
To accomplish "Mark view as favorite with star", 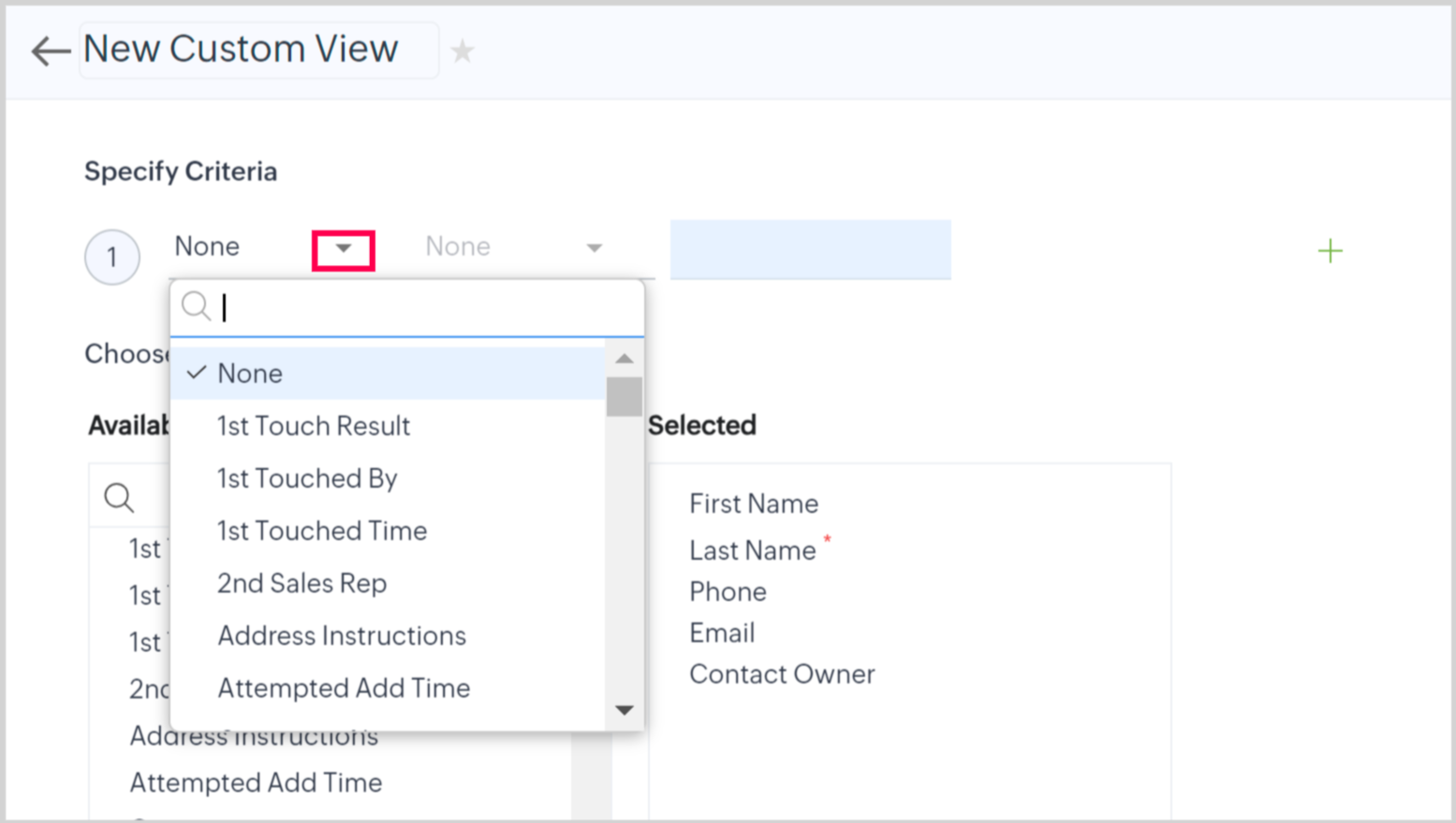I will coord(463,51).
